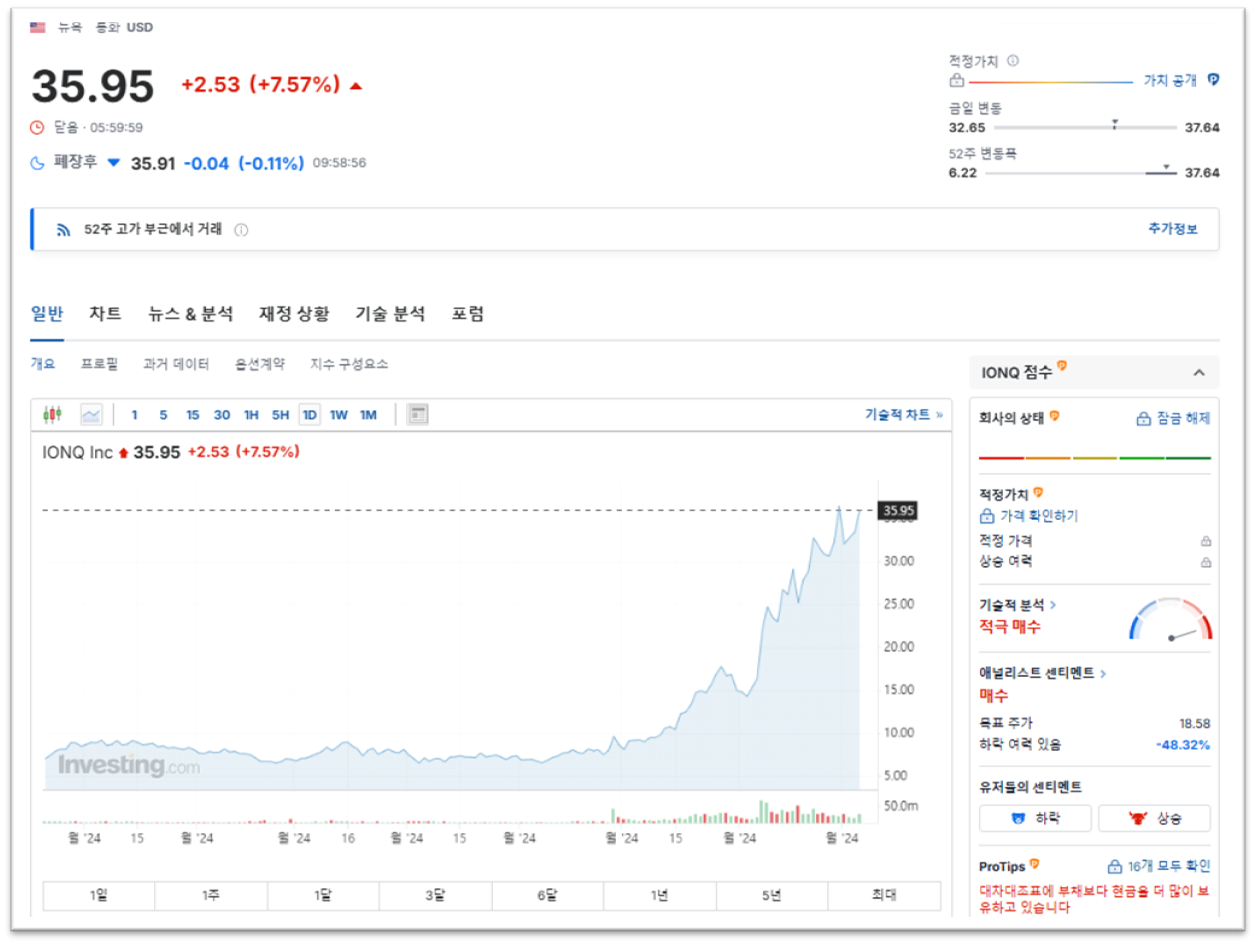Select the 1D interval

[310, 414]
